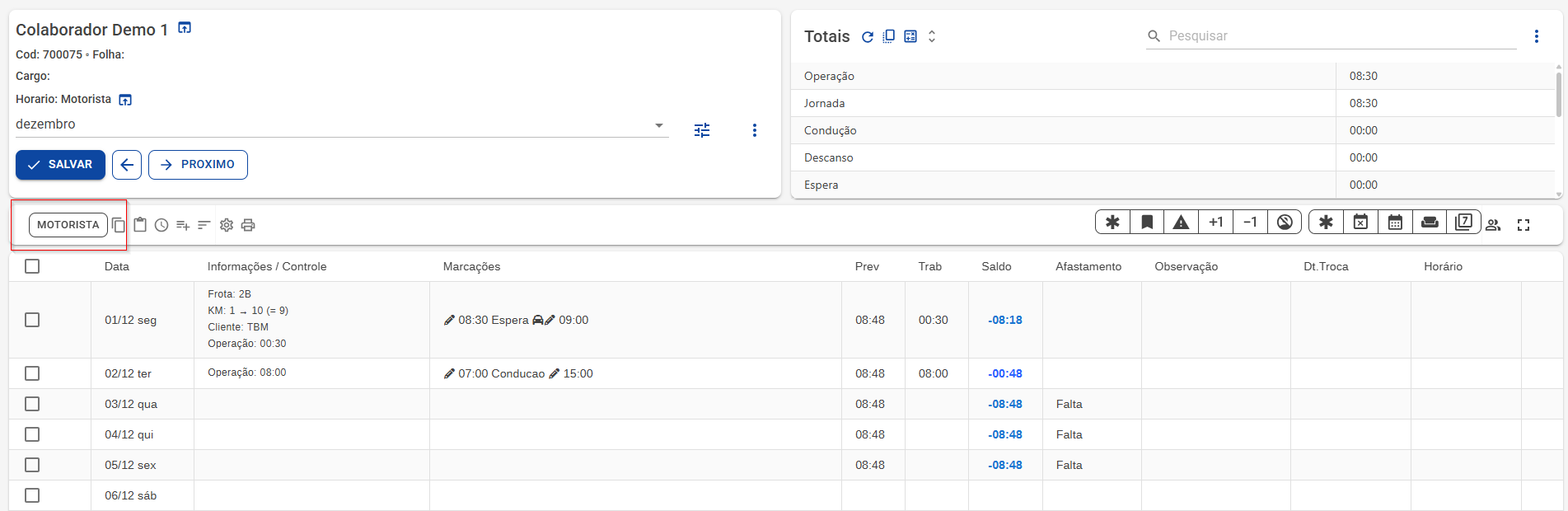
Task: Go to next with PROXIMO button
Action: pos(198,165)
